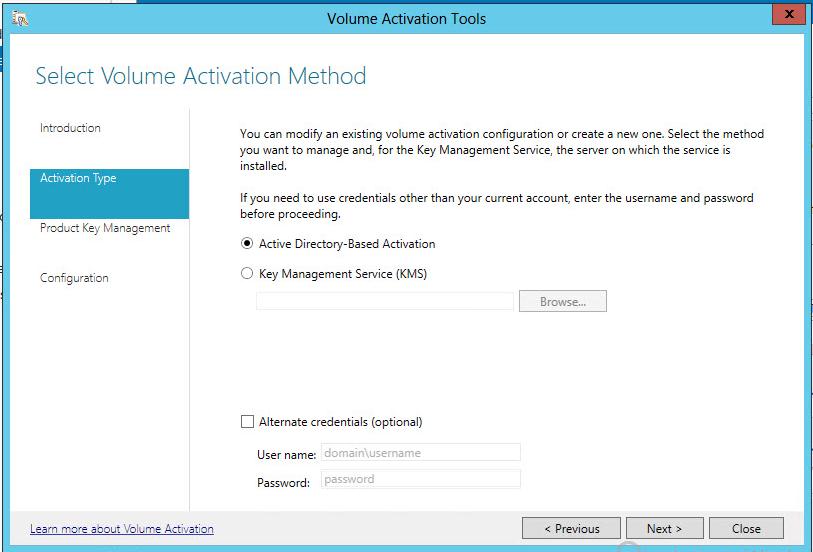Click the Previous button
813x552 pixels.
(x=571, y=529)
